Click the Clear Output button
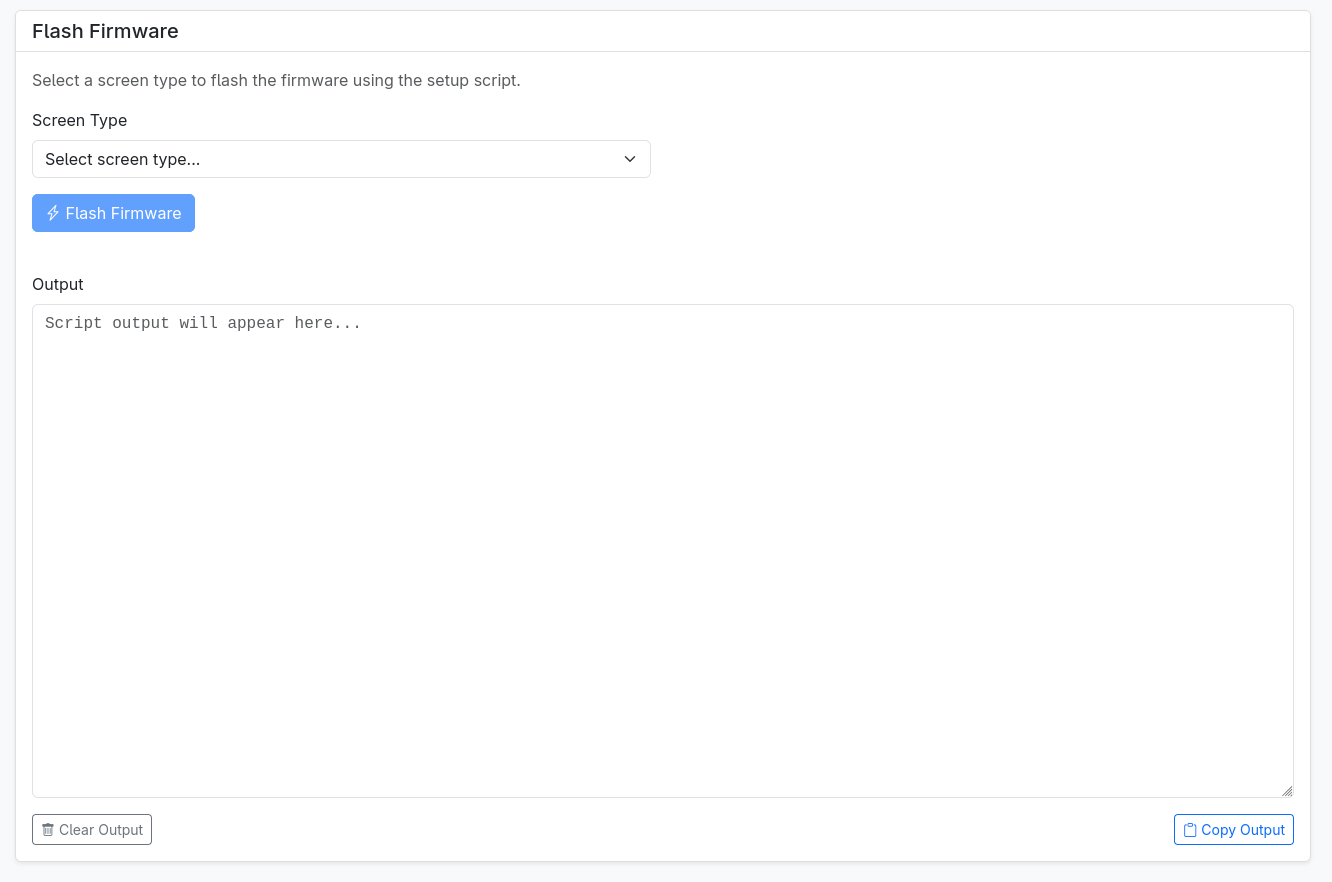Viewport: 1332px width, 882px height. tap(92, 830)
